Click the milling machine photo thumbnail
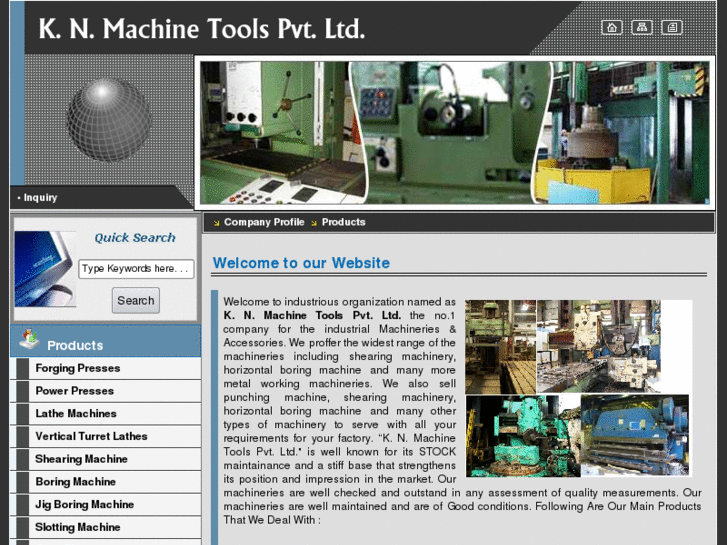727x545 pixels. 599,346
